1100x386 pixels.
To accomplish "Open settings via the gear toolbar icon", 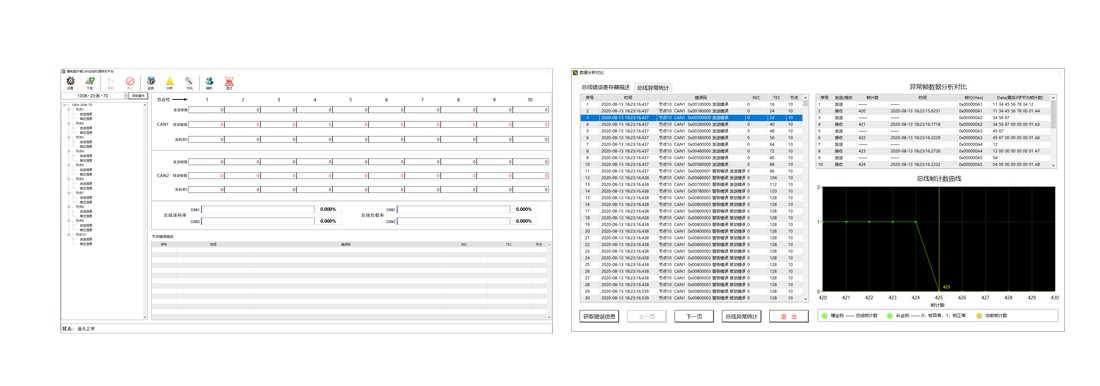I will pyautogui.click(x=70, y=81).
